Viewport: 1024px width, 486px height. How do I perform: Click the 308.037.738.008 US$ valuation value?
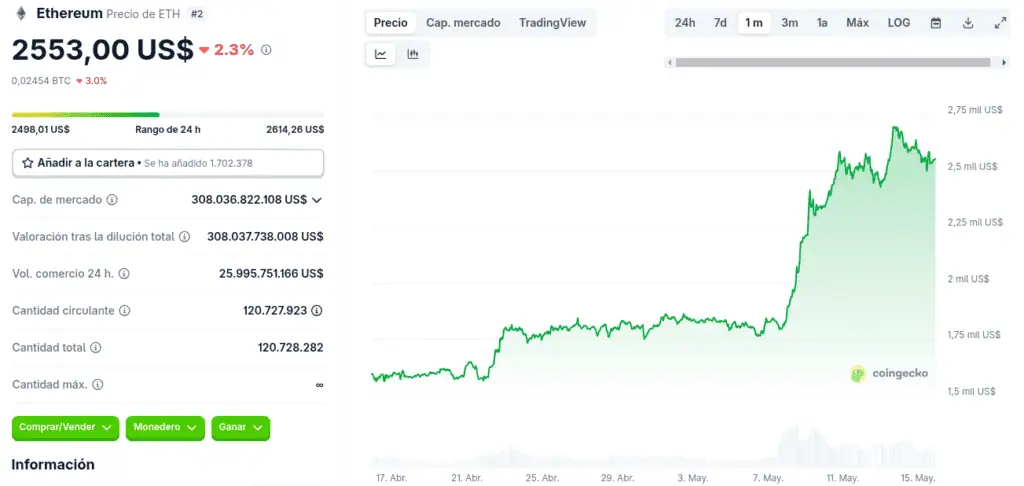click(x=265, y=236)
